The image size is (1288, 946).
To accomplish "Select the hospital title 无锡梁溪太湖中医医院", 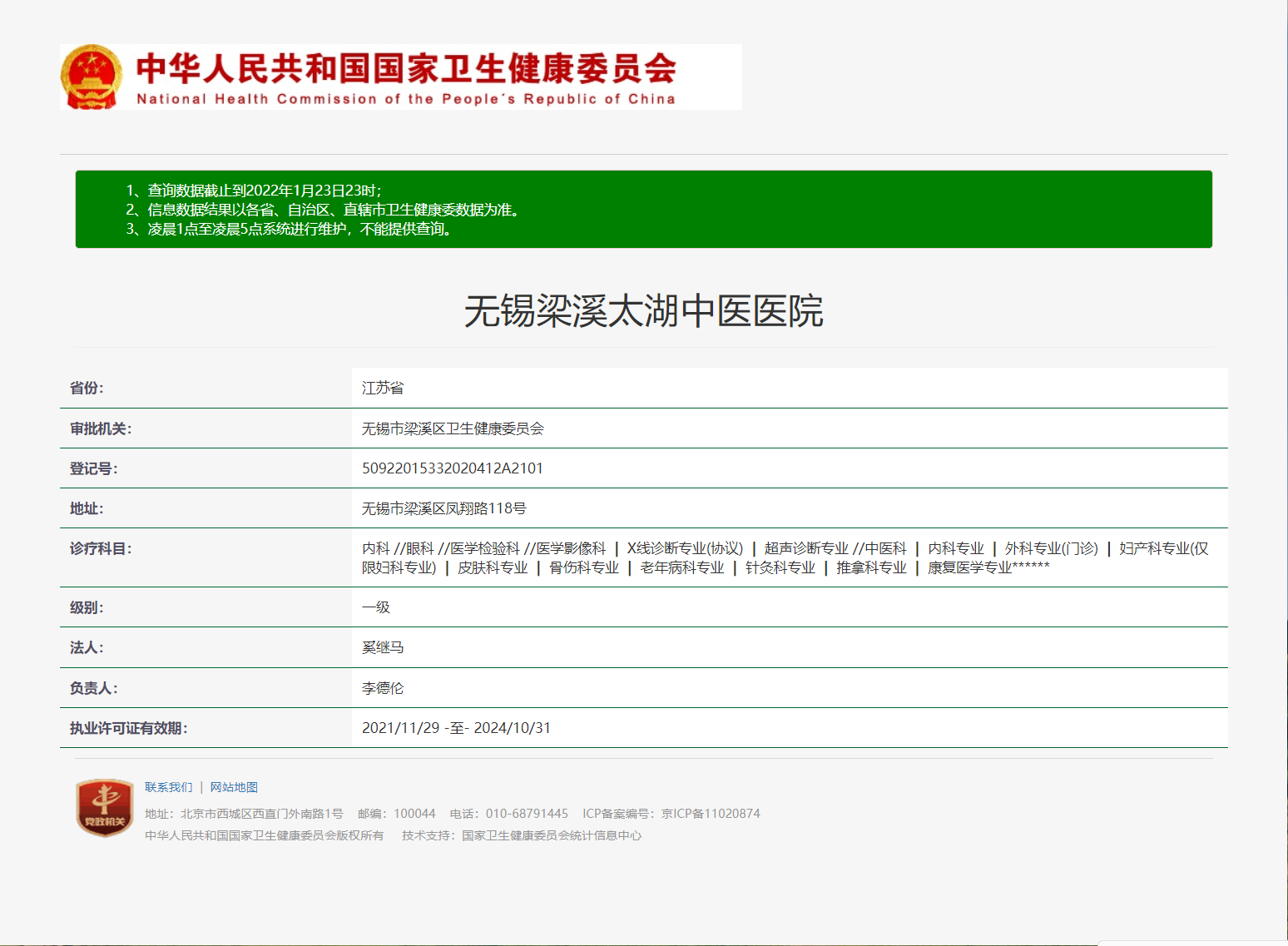I will coord(644,311).
